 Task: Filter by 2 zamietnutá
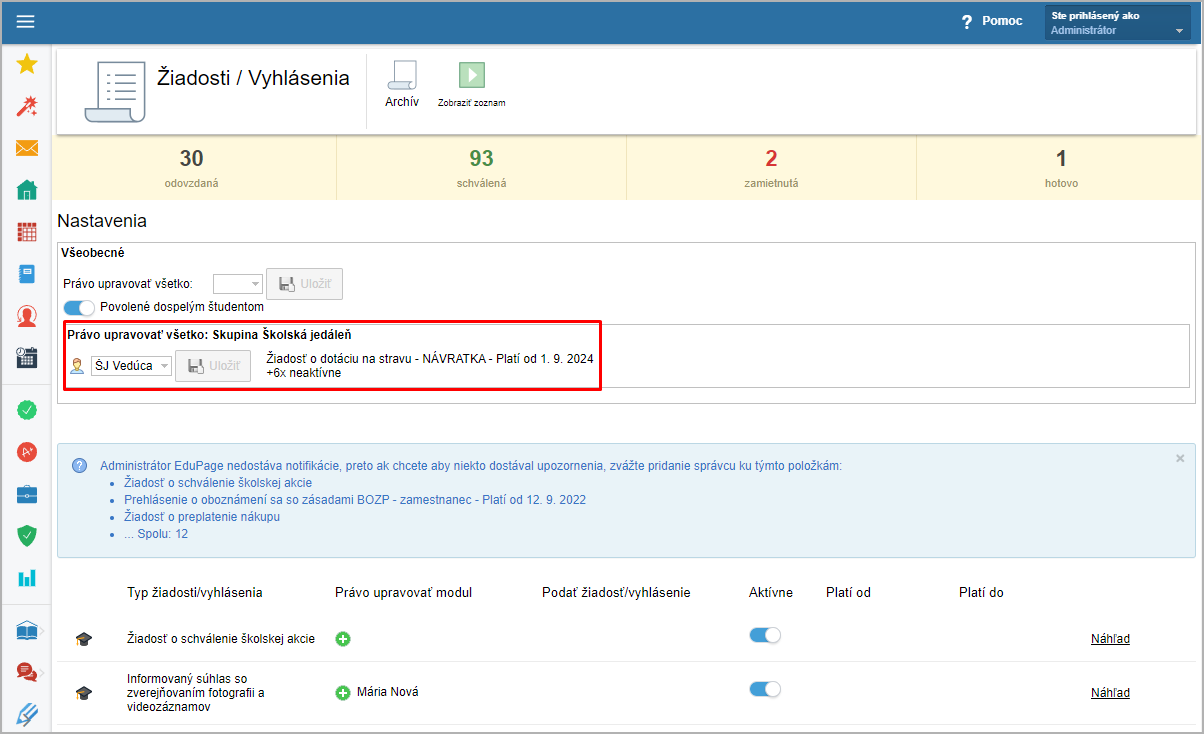(771, 166)
